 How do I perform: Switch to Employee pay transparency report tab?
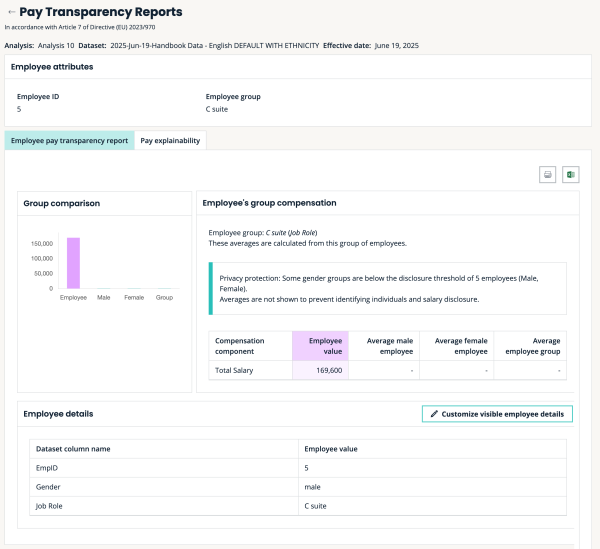[x=69, y=141]
